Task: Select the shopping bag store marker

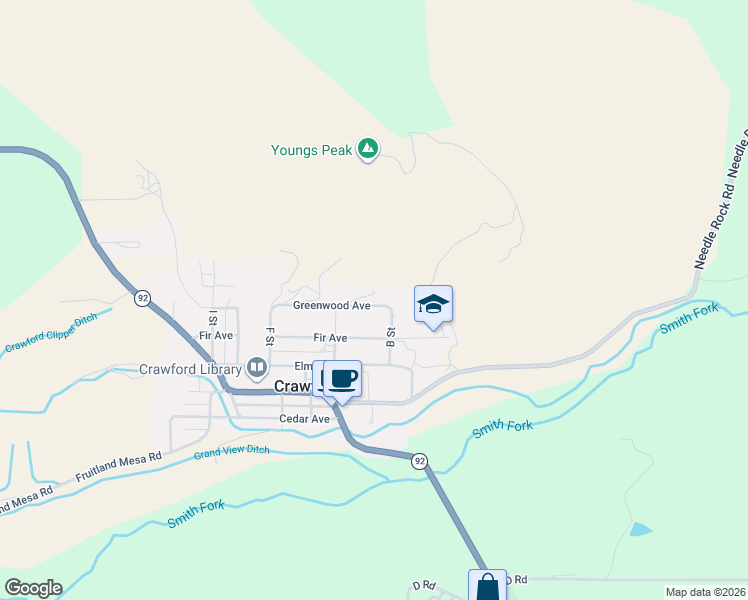Action: (488, 585)
